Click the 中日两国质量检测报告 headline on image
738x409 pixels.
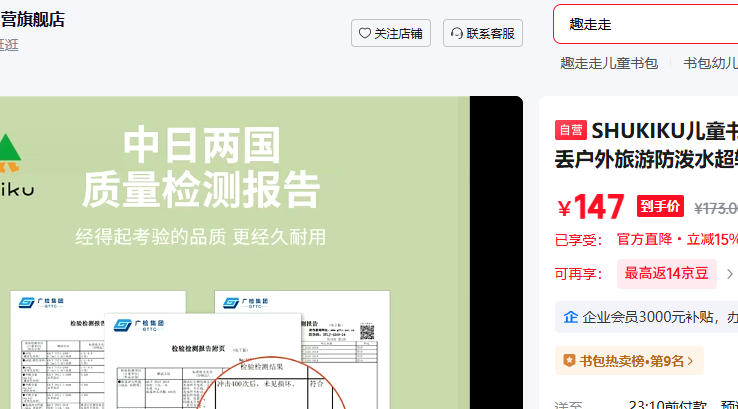point(201,168)
